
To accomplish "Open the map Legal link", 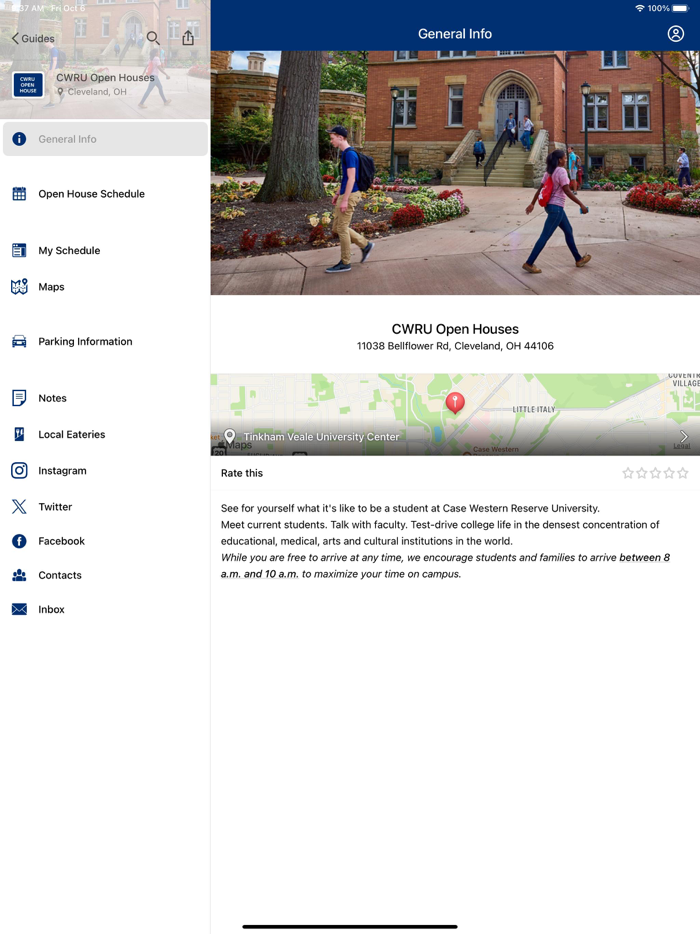I will coord(682,446).
